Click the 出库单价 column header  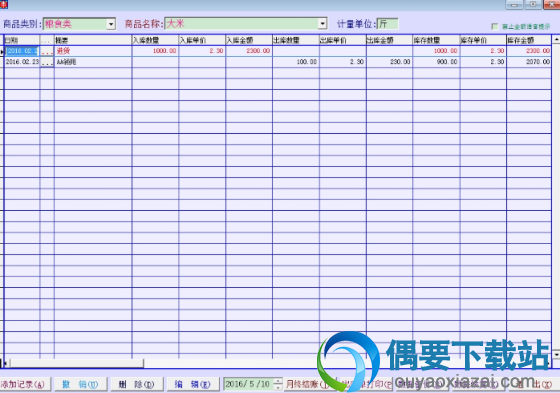click(x=343, y=40)
